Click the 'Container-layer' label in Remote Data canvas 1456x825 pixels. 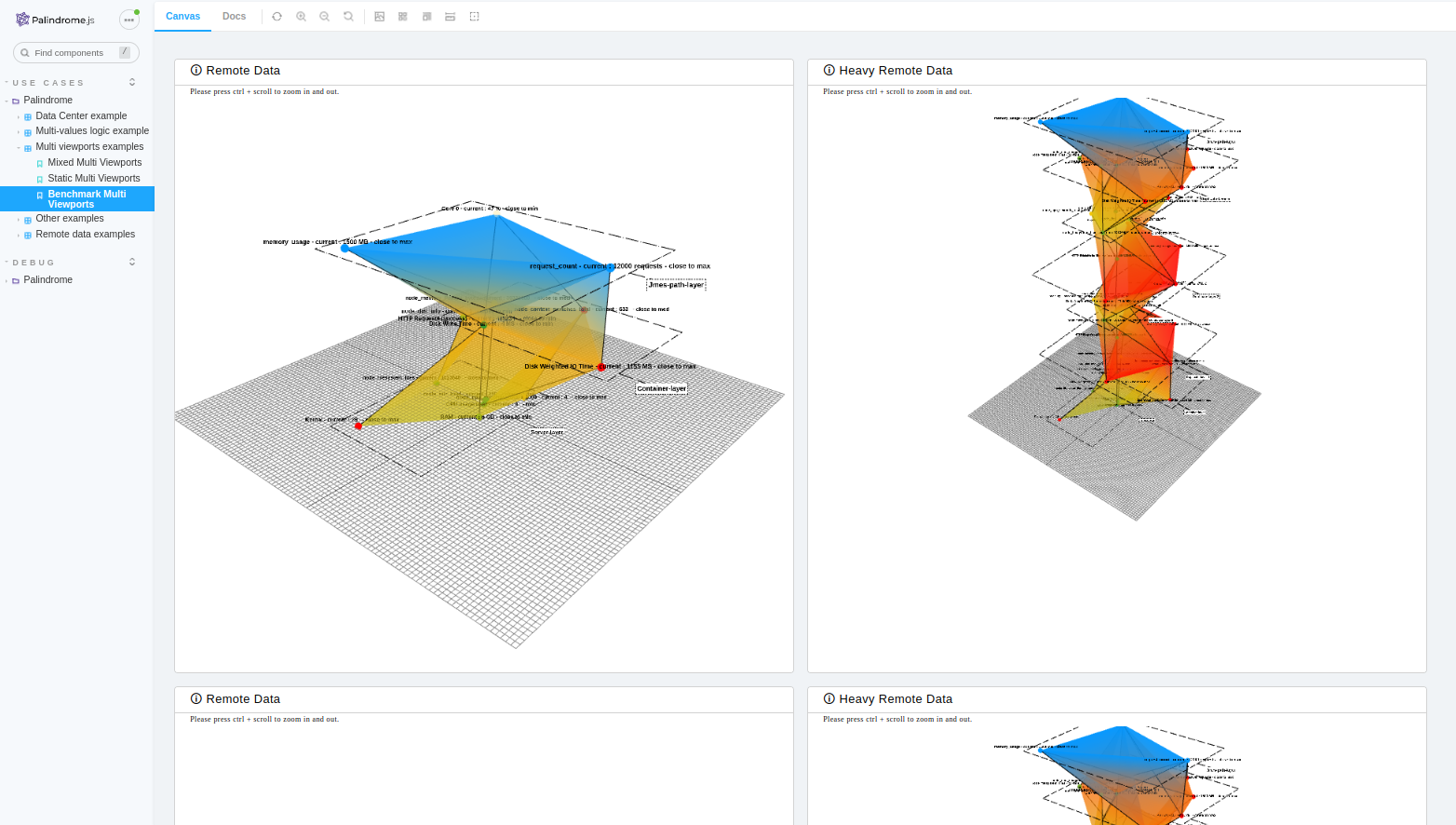662,388
